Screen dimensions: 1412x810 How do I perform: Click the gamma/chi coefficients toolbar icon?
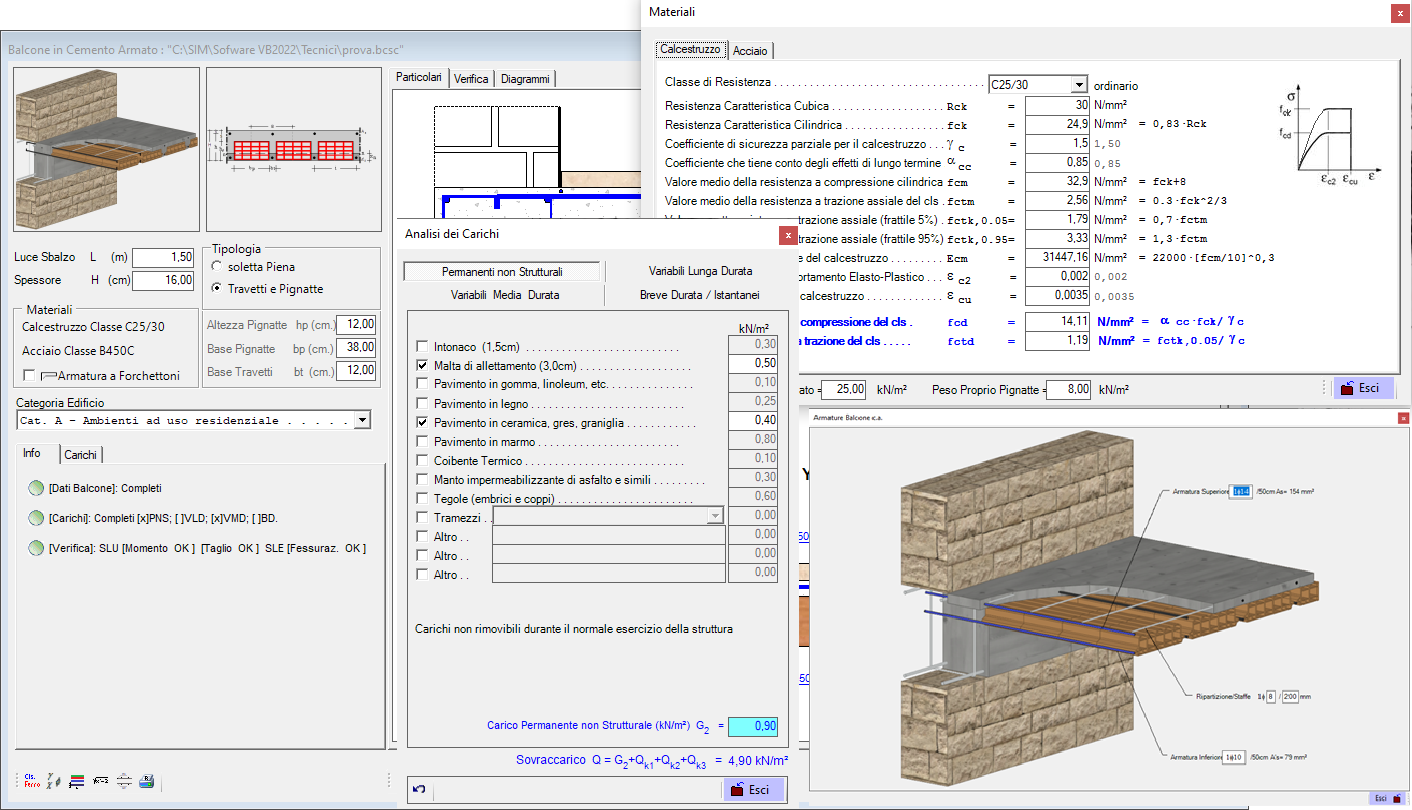[x=54, y=781]
